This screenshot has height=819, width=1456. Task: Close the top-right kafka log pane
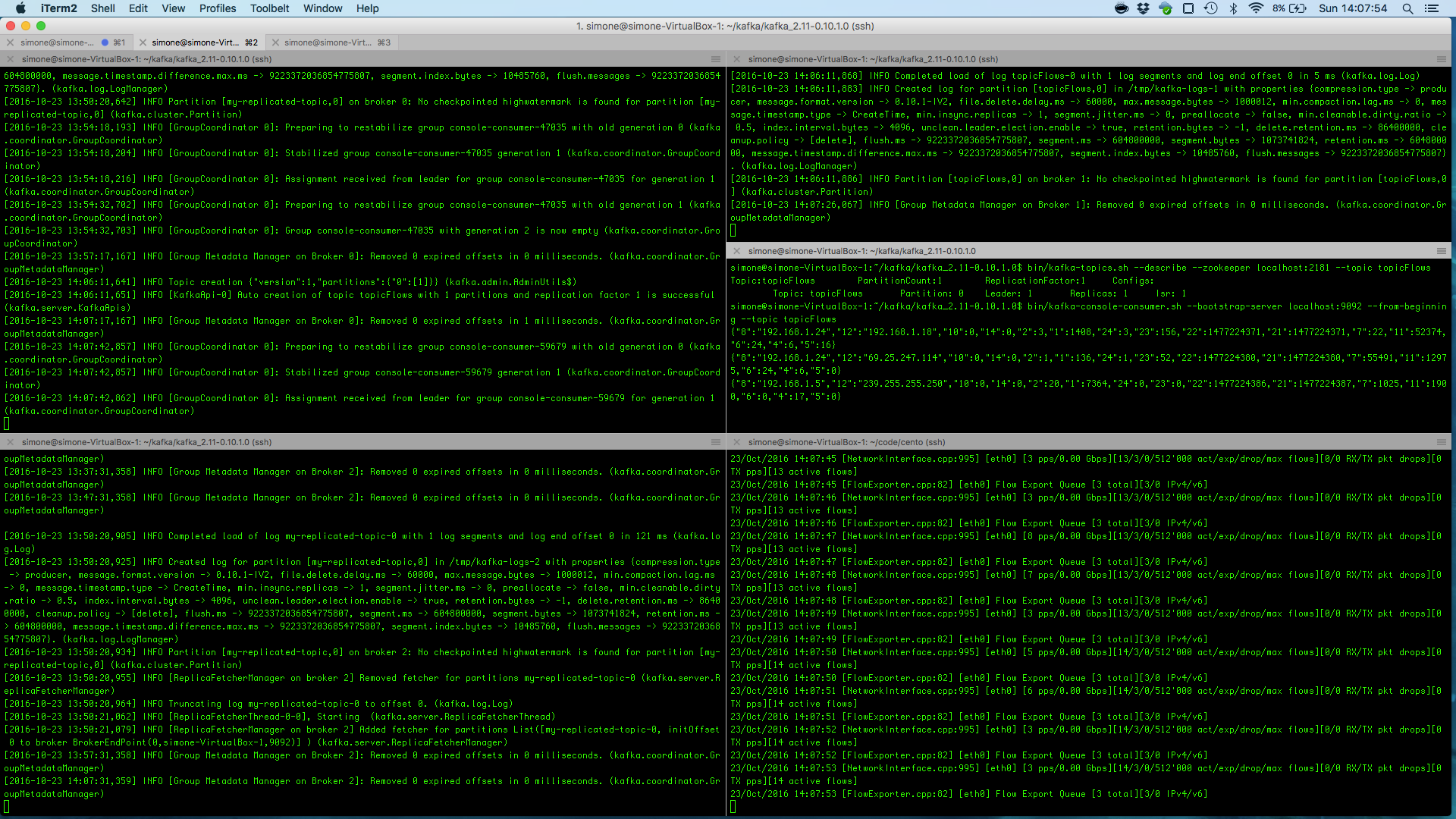[736, 59]
